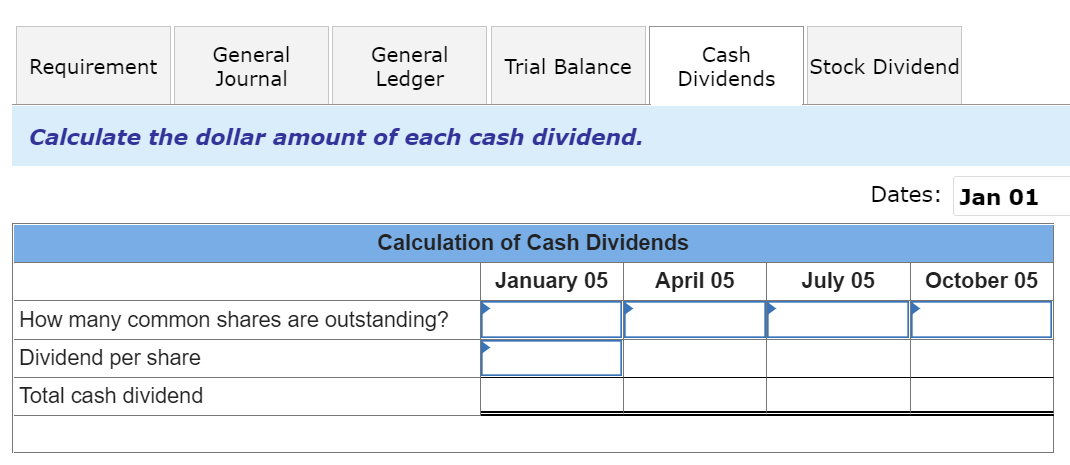Select October 05 total cash dividend cell
Viewport: 1070px width, 465px height.
tap(981, 395)
